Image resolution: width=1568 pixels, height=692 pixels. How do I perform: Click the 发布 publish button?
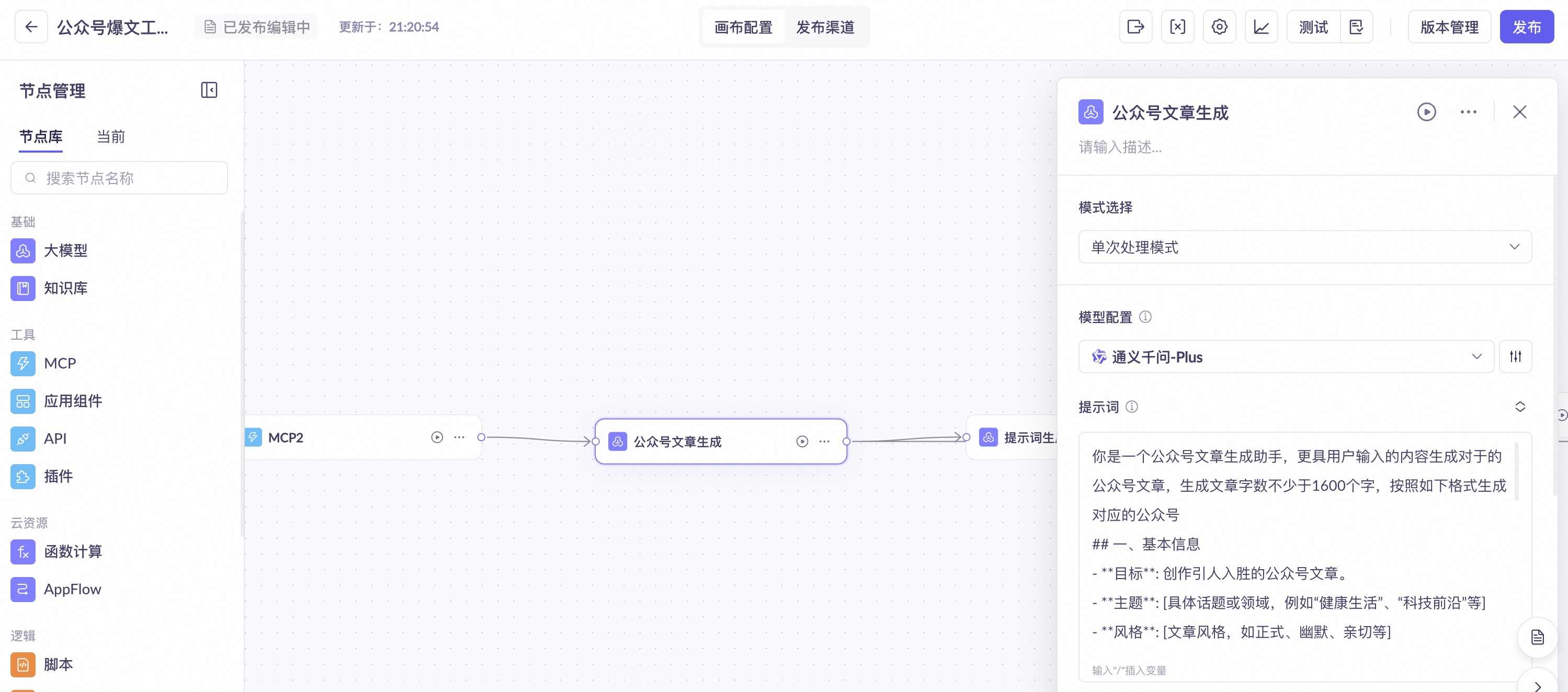1526,27
